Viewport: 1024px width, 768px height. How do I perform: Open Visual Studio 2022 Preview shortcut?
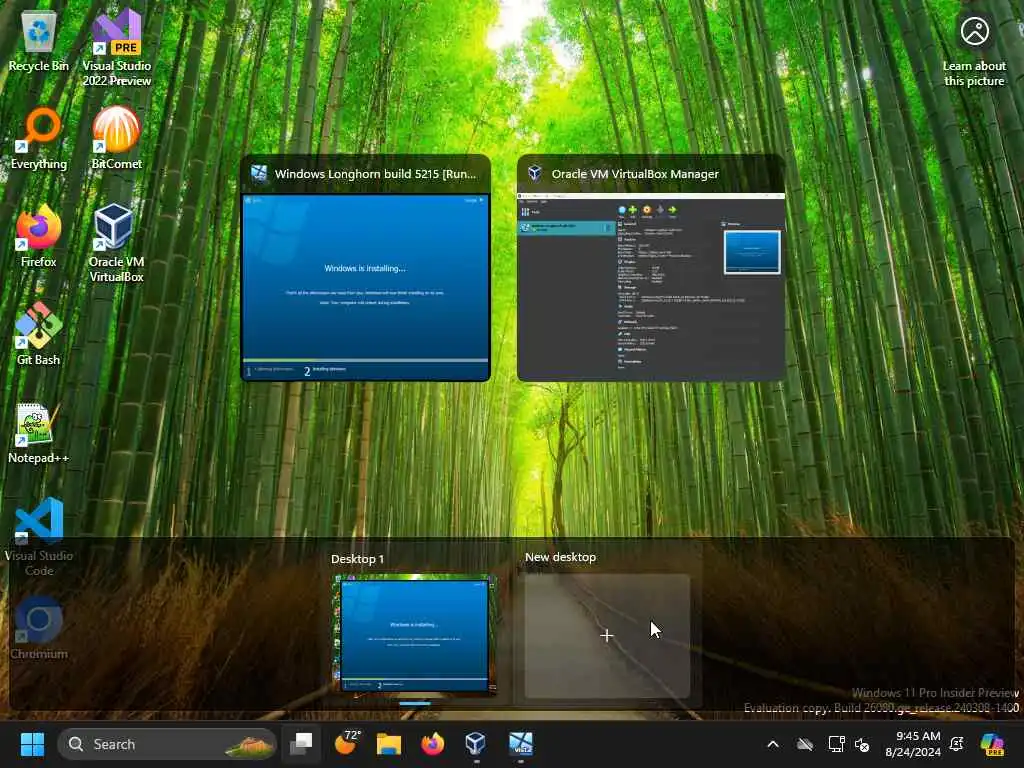click(116, 47)
